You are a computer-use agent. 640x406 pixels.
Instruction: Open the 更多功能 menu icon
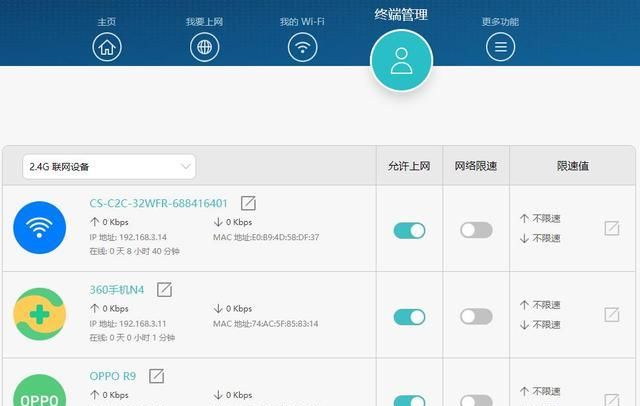coord(500,47)
